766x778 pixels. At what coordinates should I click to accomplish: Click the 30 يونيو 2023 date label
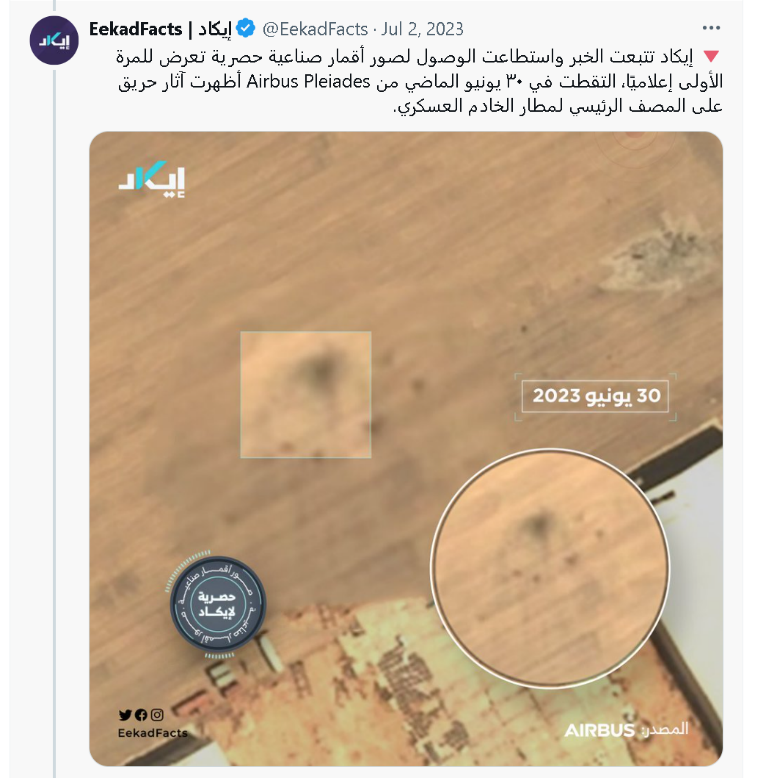[x=595, y=396]
